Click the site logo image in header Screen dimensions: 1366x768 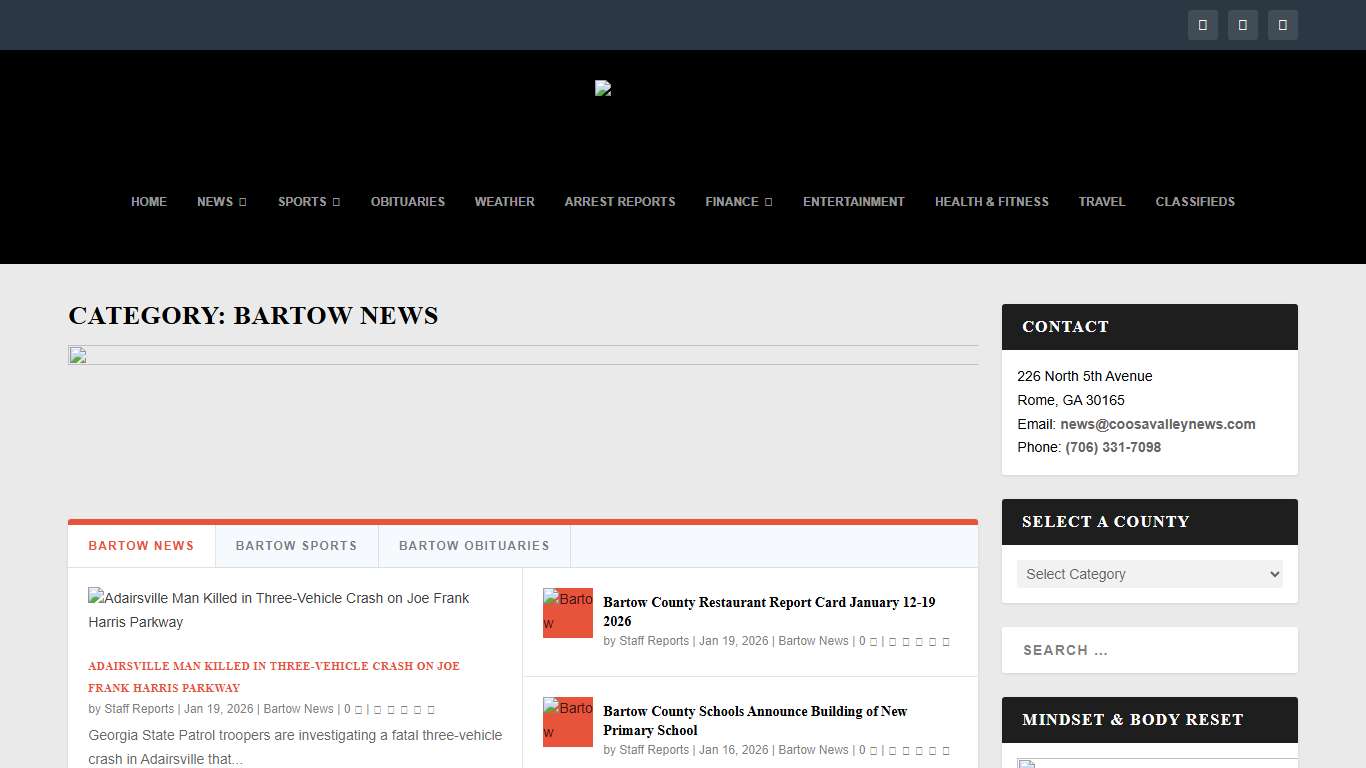(603, 88)
